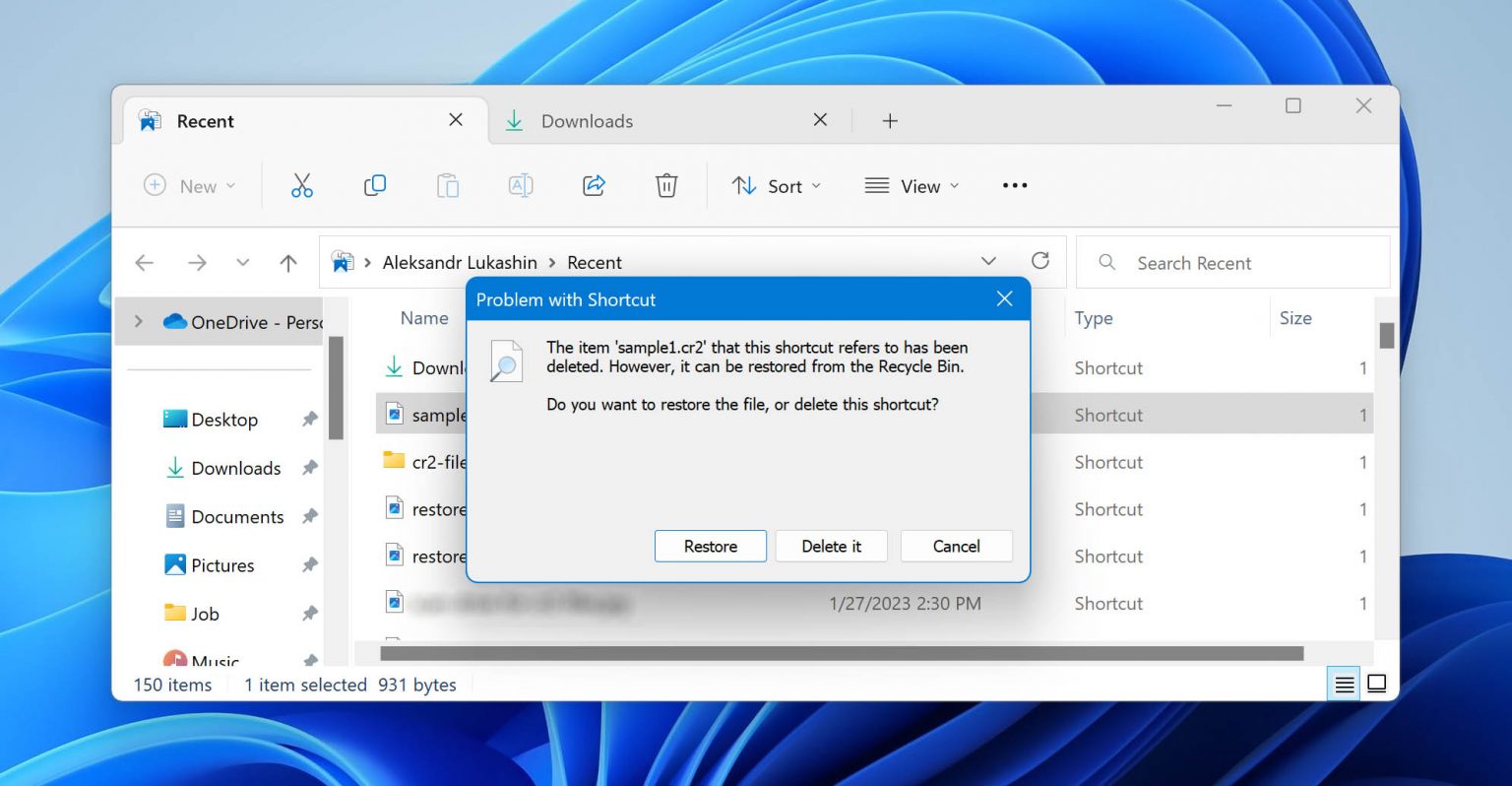Switch to large thumbnail view in status bar

pyautogui.click(x=1378, y=684)
